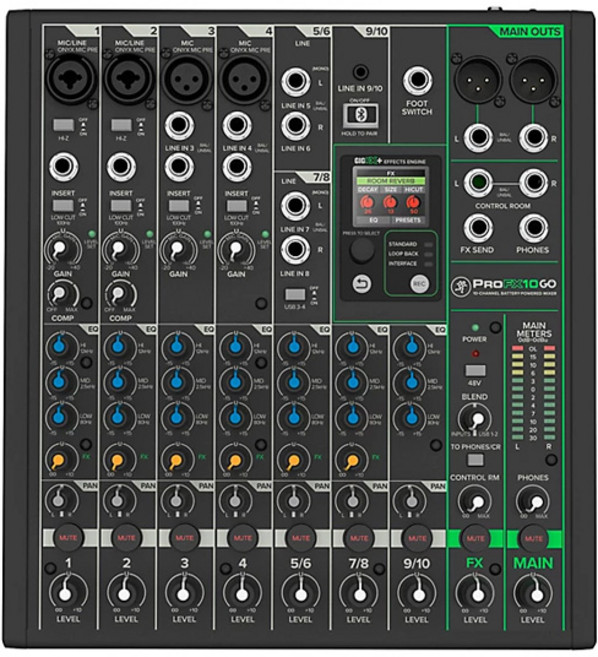Click the main out L quarter-inch jack
Image resolution: width=598 pixels, height=657 pixels.
click(479, 137)
